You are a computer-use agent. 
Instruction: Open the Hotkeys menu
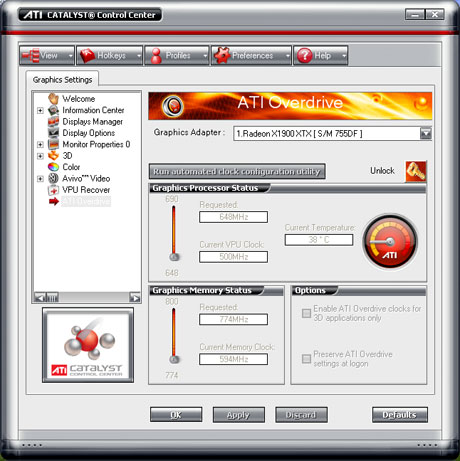109,55
